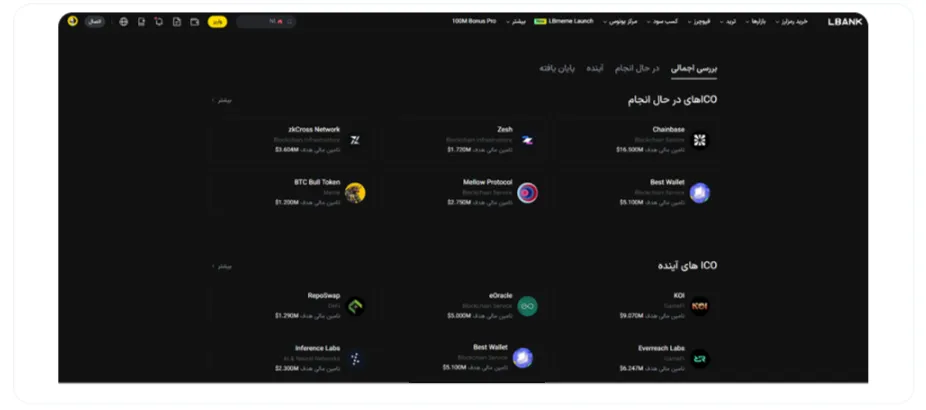Click the yellow round avatar icon
This screenshot has width=926, height=410.
coord(73,21)
